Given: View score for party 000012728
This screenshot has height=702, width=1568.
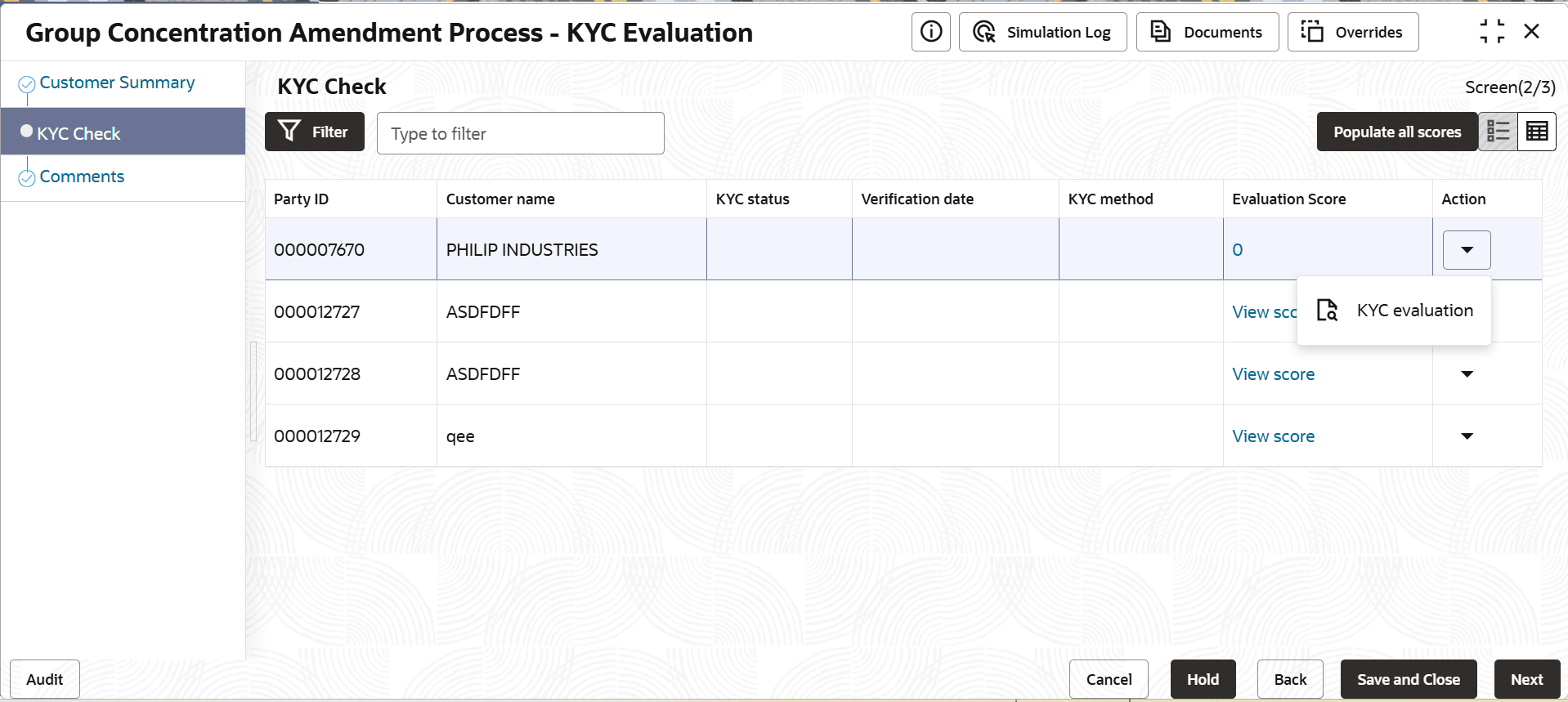Looking at the screenshot, I should (1274, 374).
